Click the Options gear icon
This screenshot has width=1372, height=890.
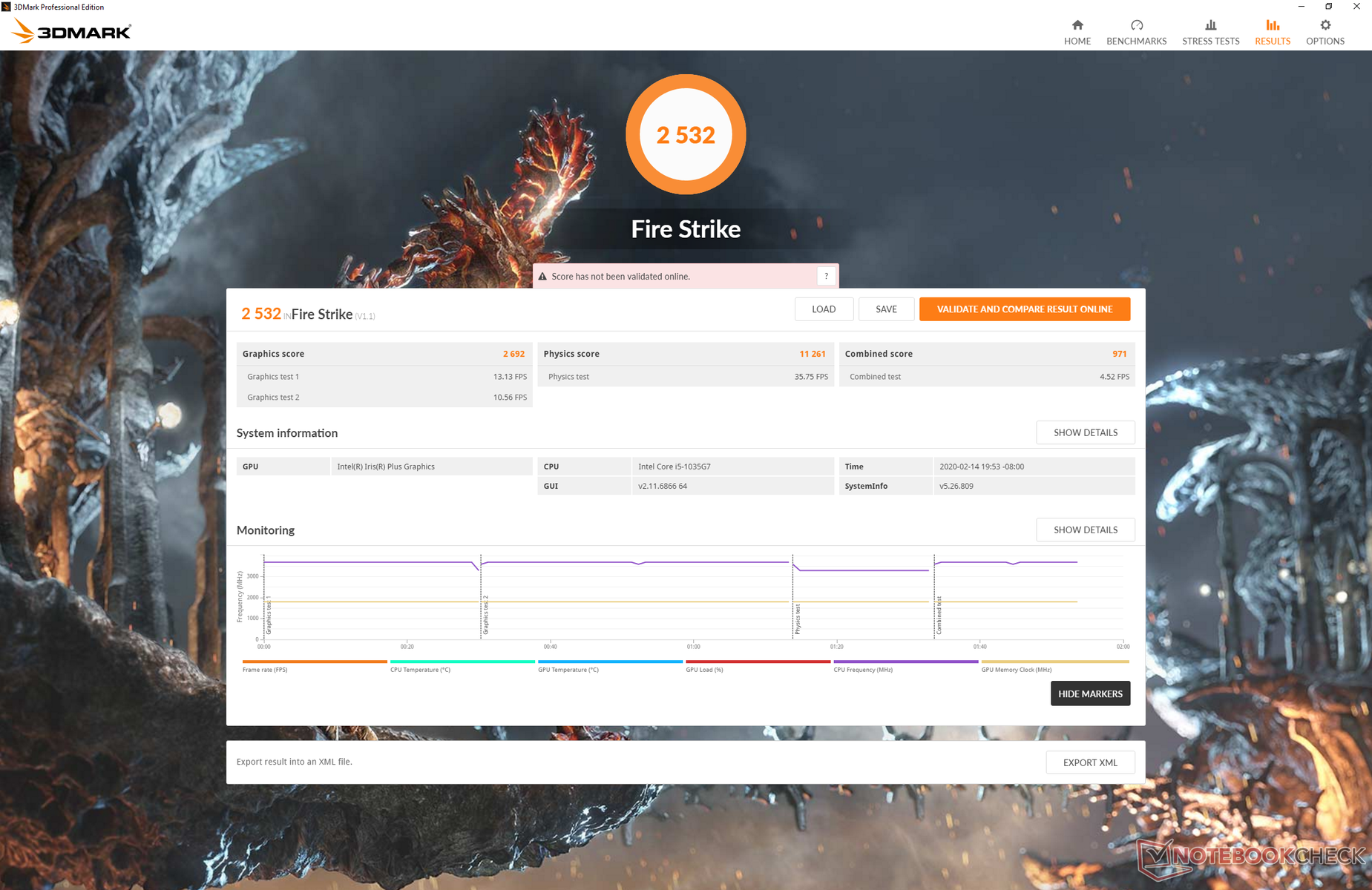click(1325, 25)
